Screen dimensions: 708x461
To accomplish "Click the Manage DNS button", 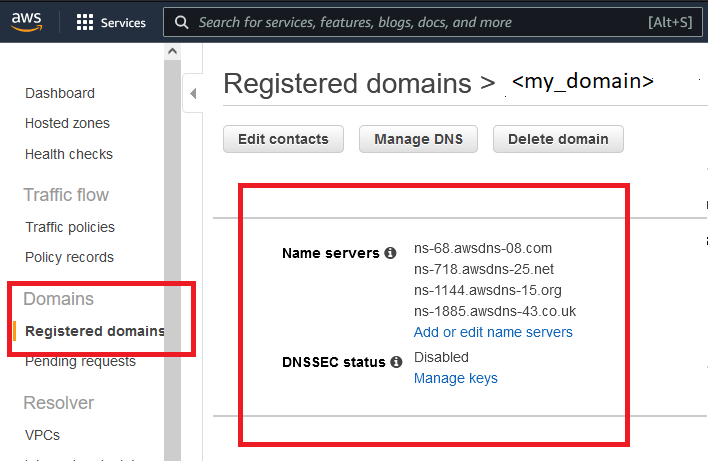I will coord(418,139).
